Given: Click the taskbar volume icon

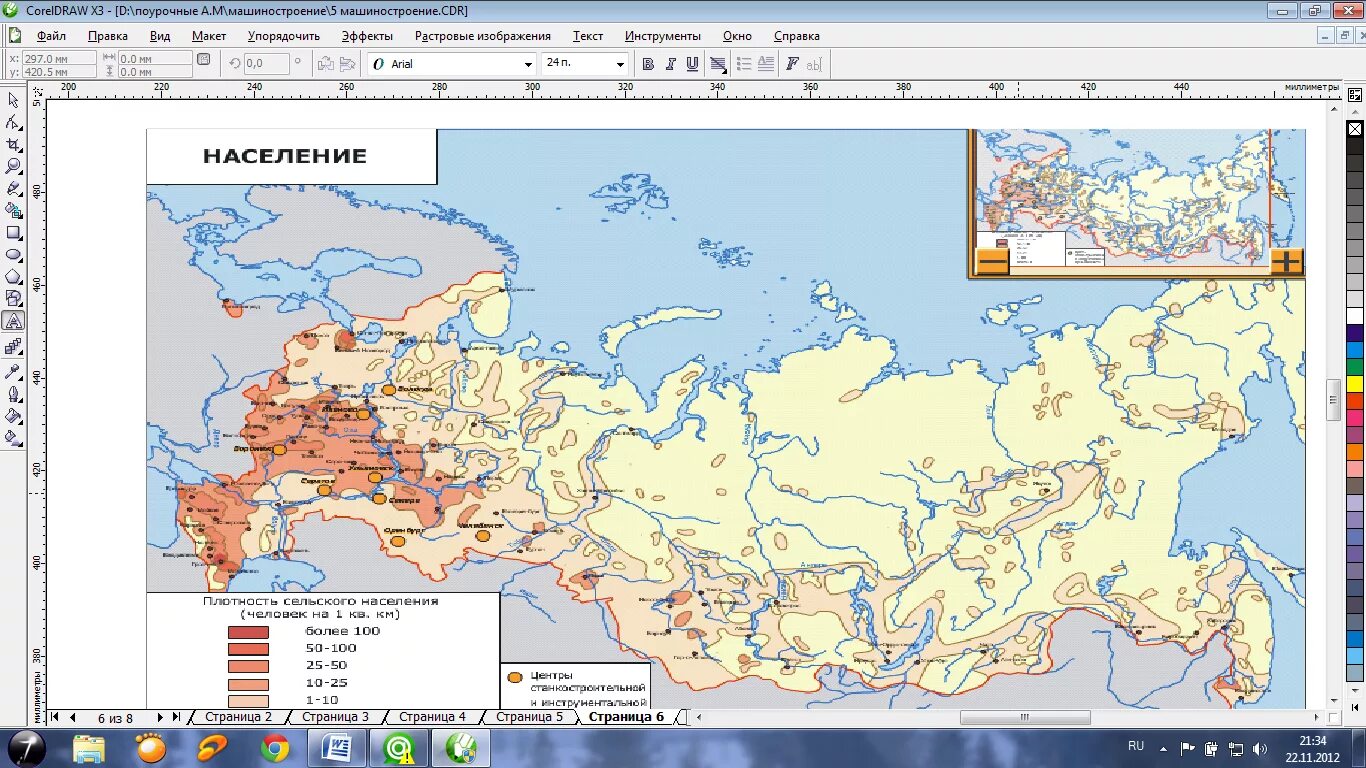Looking at the screenshot, I should point(1260,747).
